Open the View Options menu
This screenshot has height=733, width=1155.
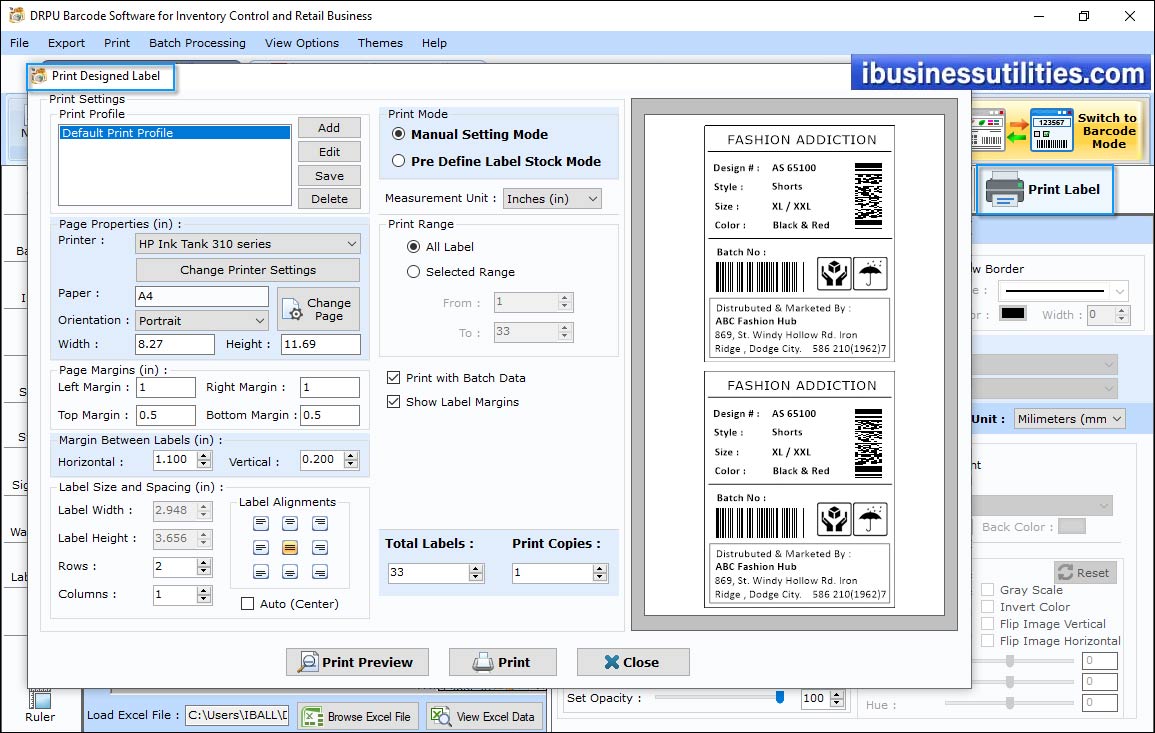pyautogui.click(x=302, y=43)
